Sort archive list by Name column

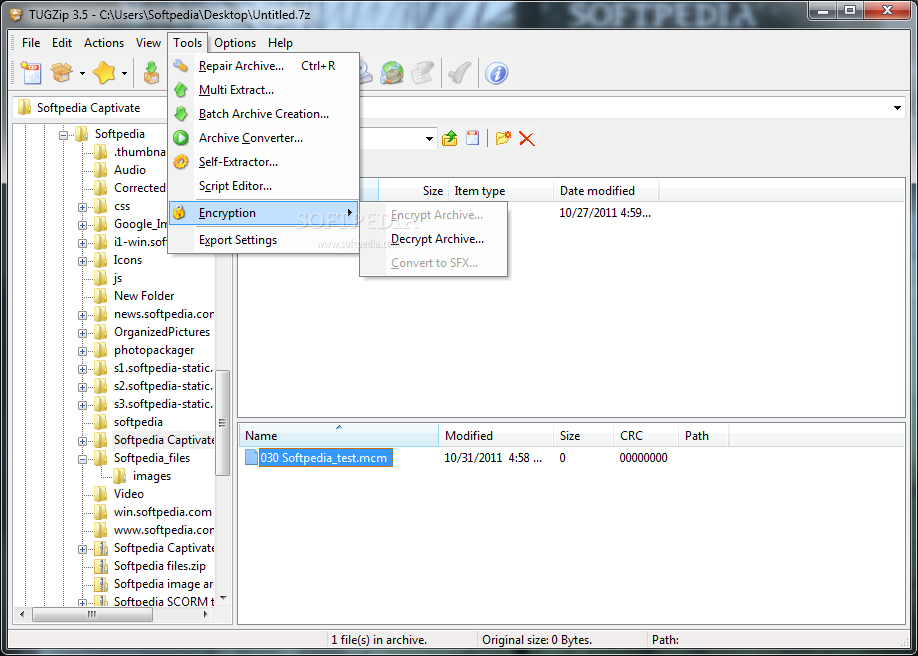(x=339, y=436)
